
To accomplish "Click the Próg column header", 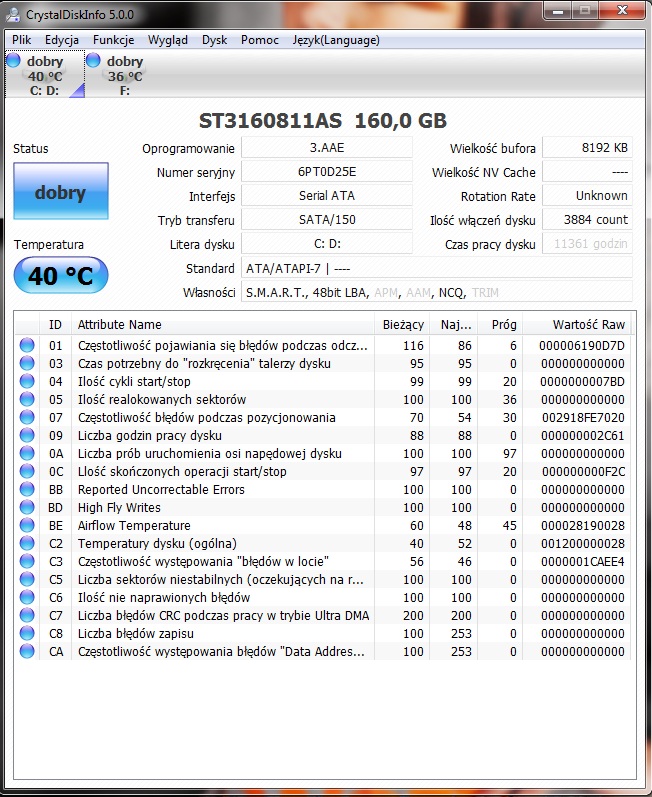I will coord(501,324).
